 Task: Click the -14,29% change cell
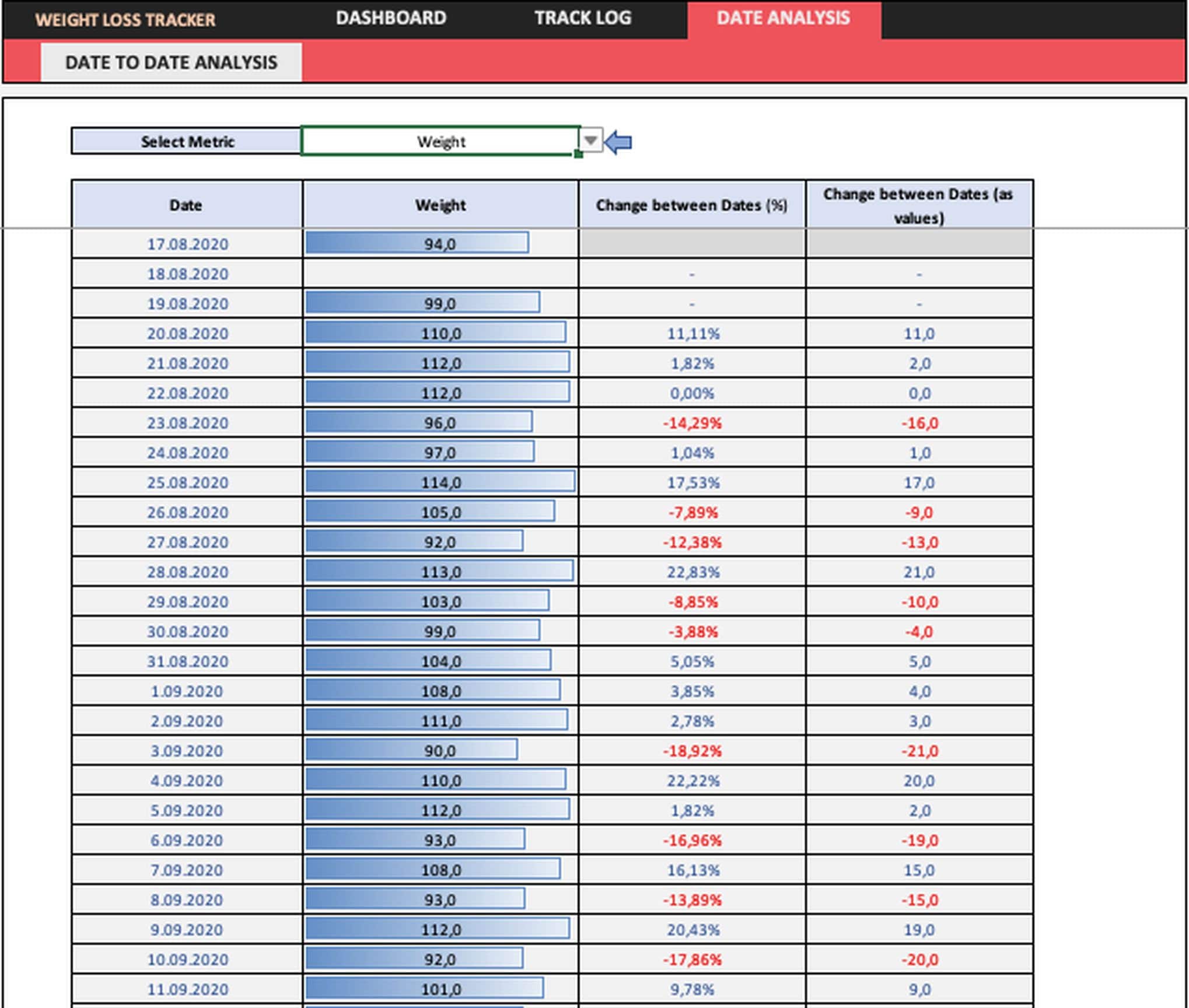pyautogui.click(x=693, y=422)
